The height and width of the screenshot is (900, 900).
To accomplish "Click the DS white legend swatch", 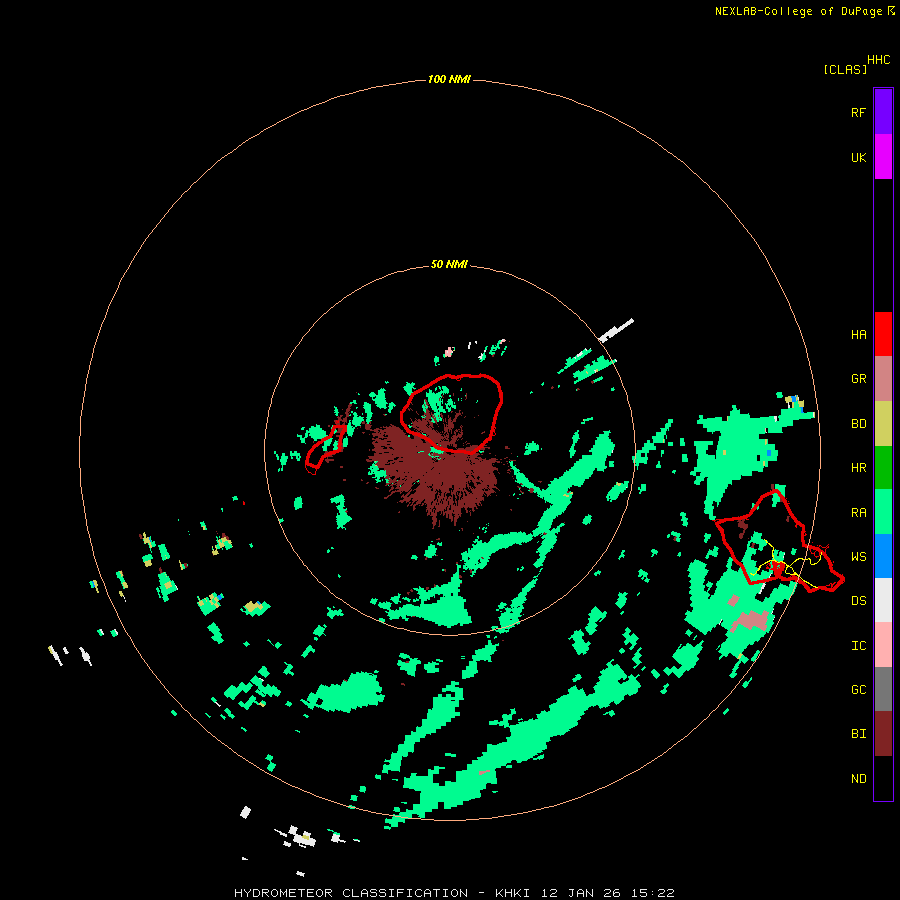I will (x=883, y=600).
